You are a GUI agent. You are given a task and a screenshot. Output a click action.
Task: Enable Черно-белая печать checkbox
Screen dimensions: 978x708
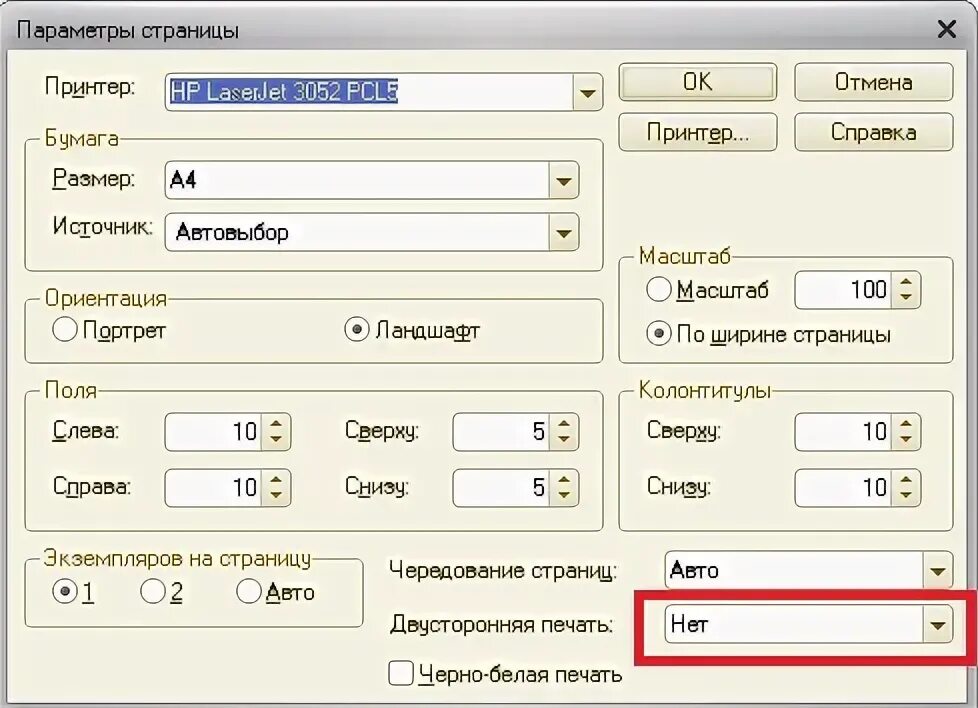(x=400, y=674)
